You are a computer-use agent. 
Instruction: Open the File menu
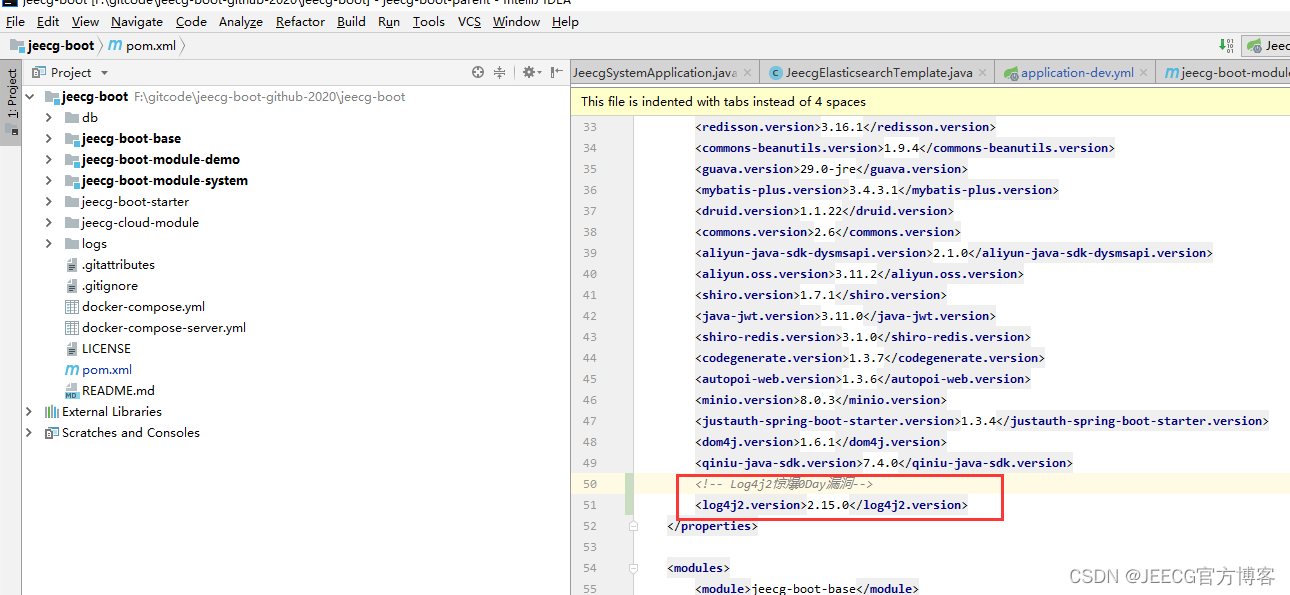tap(15, 21)
